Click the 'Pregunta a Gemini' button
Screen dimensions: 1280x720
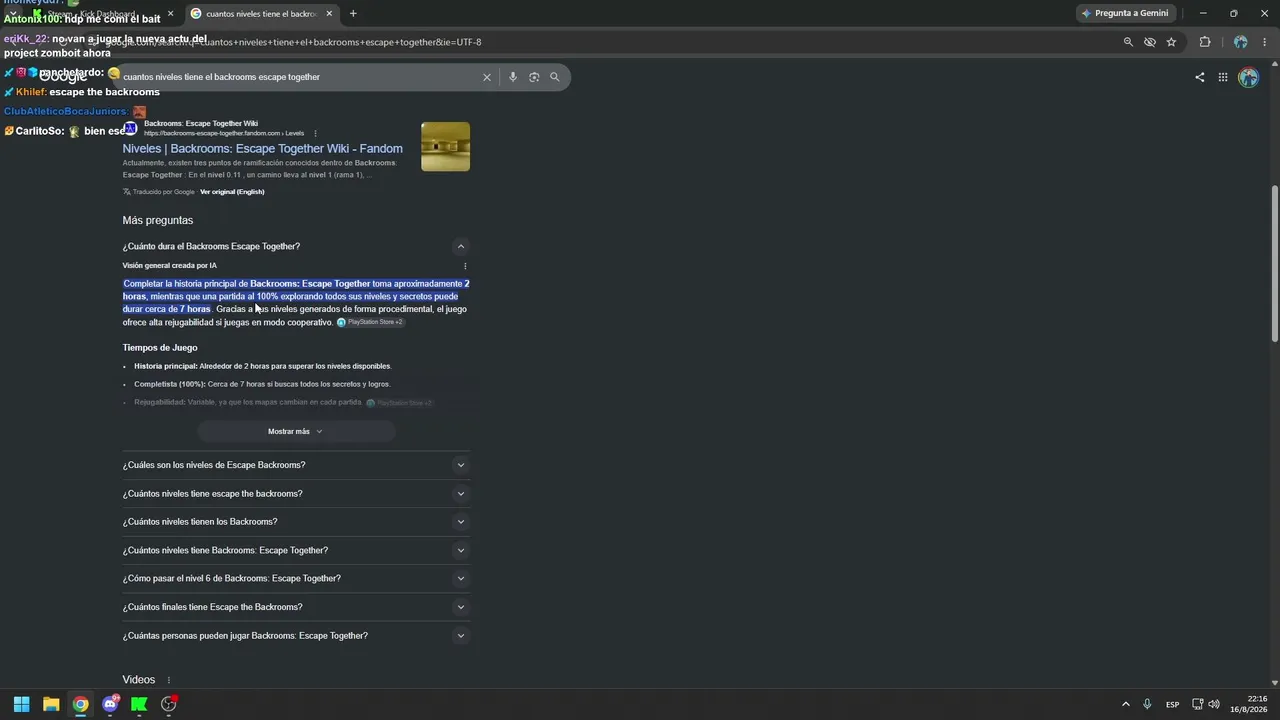1125,13
